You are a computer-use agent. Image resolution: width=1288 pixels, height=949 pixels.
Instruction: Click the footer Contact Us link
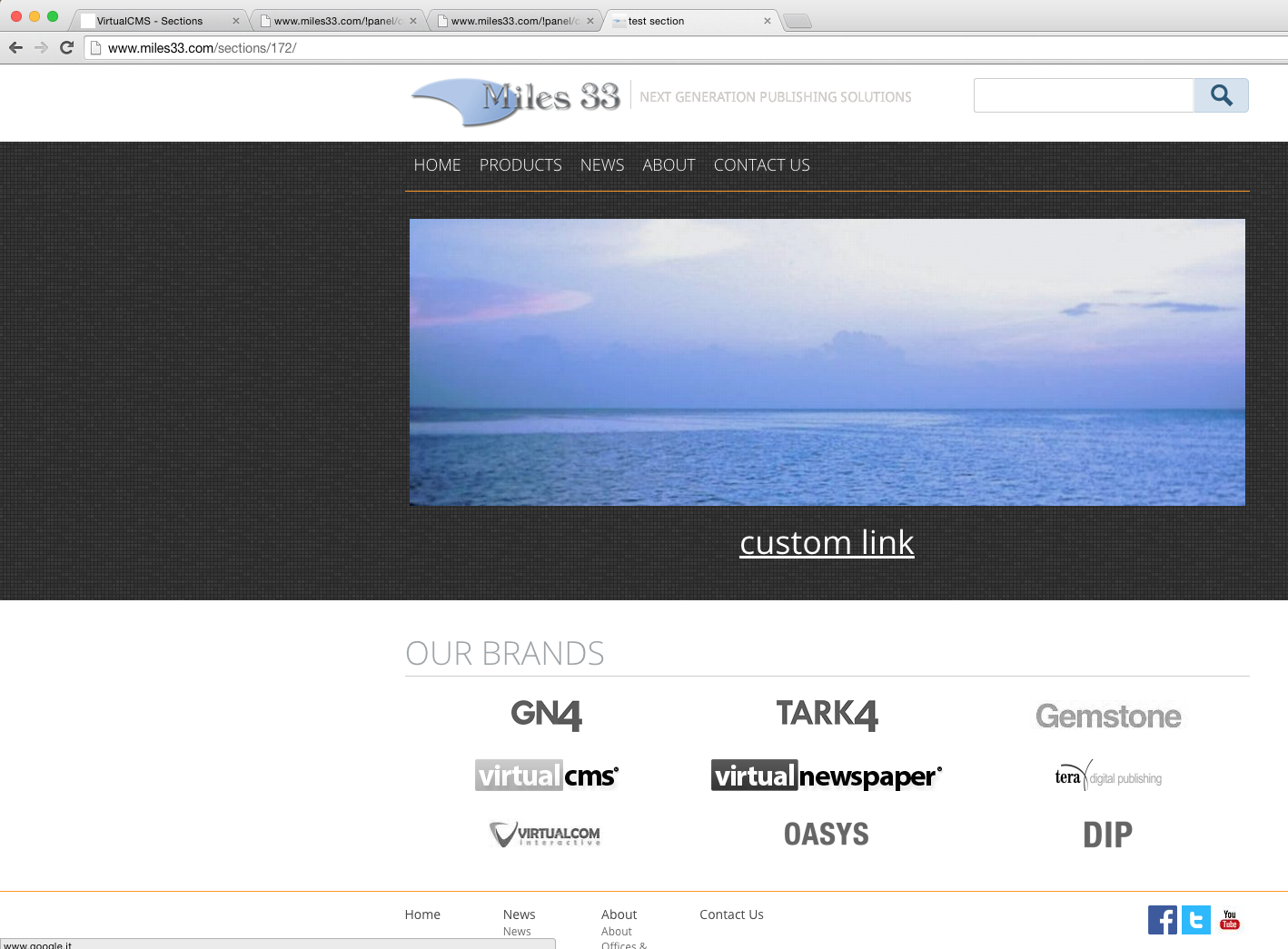tap(731, 914)
